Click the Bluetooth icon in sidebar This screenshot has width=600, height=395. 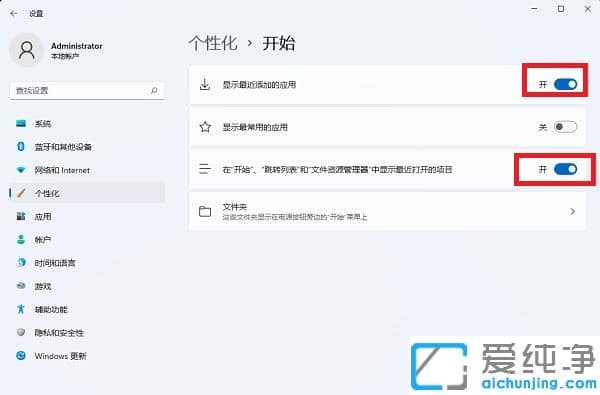pyautogui.click(x=21, y=147)
